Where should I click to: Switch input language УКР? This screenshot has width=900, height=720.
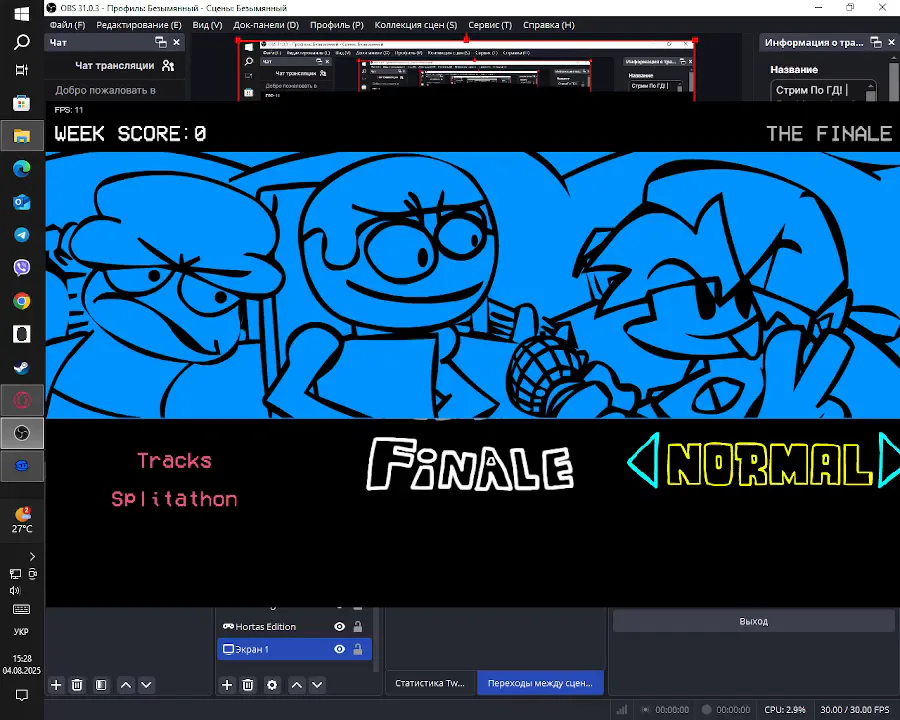tap(21, 632)
